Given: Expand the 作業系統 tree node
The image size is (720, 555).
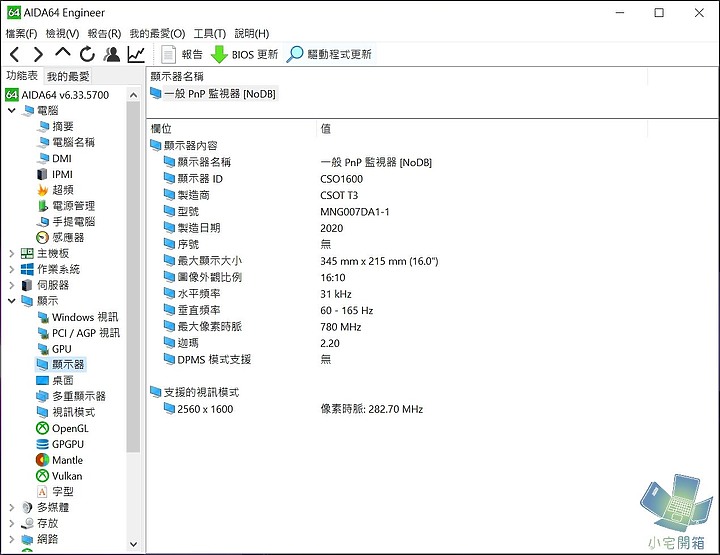Looking at the screenshot, I should tap(12, 269).
